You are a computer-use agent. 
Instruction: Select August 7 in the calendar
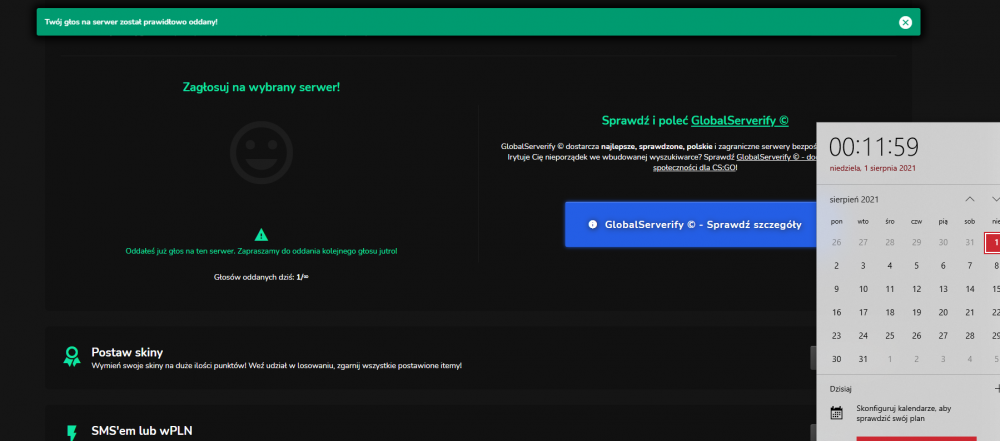click(970, 266)
